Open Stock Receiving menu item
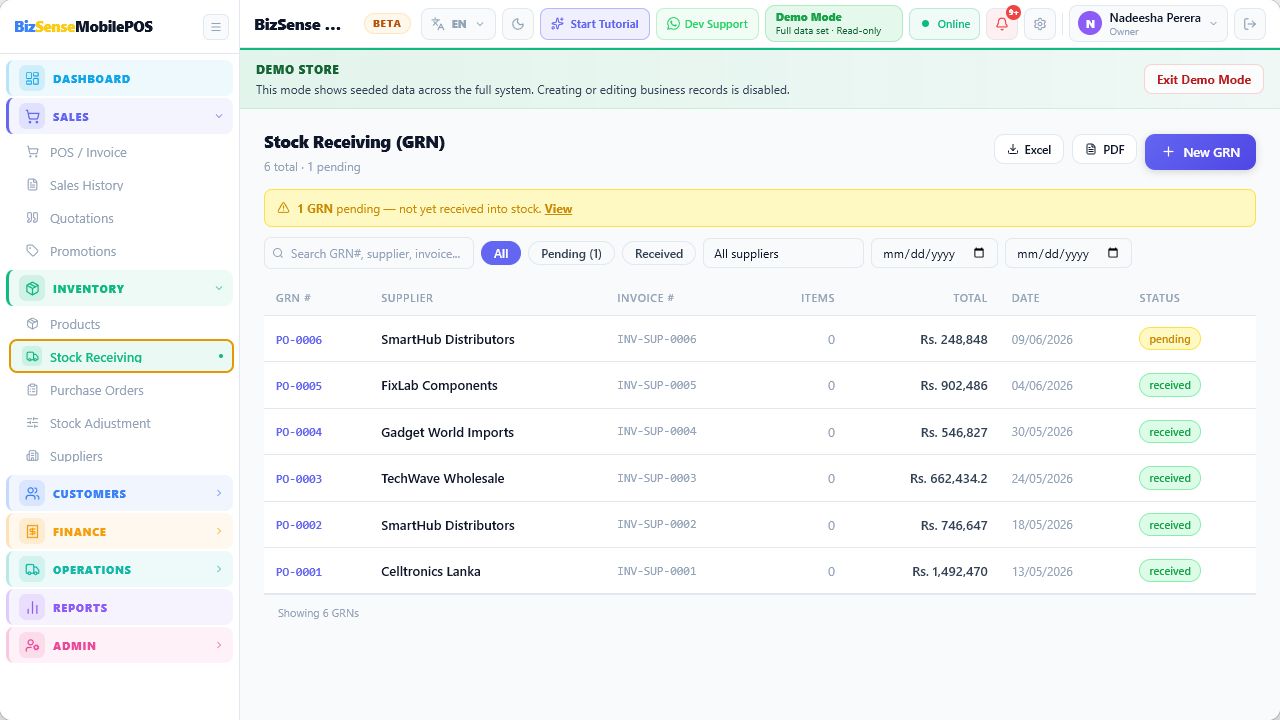The height and width of the screenshot is (720, 1280). [121, 357]
